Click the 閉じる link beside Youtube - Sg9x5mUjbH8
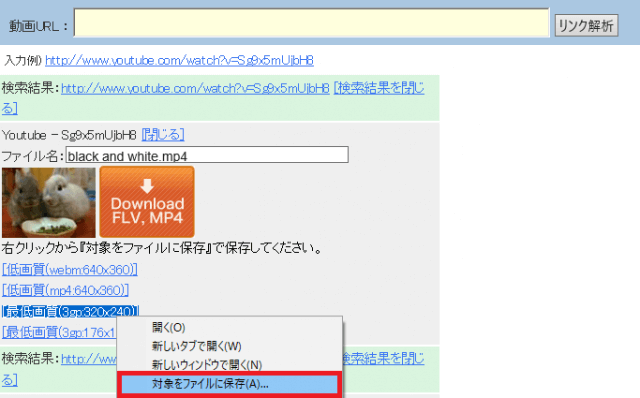 (163, 135)
